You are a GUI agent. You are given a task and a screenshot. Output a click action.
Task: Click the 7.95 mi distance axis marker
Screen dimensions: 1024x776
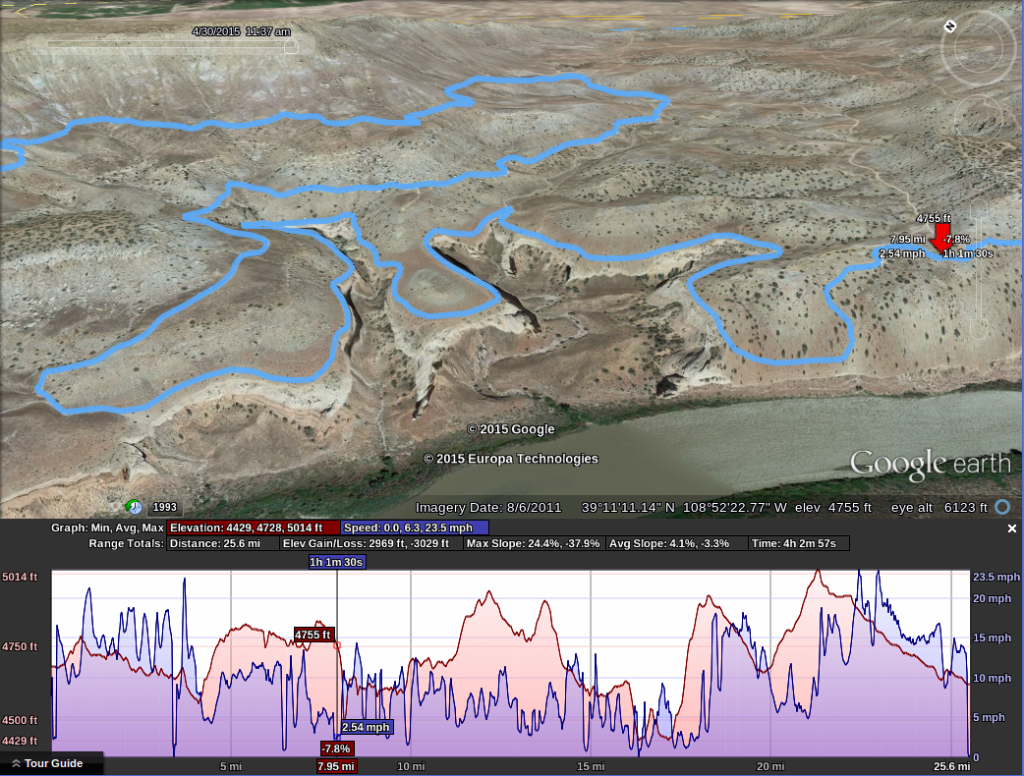[337, 766]
